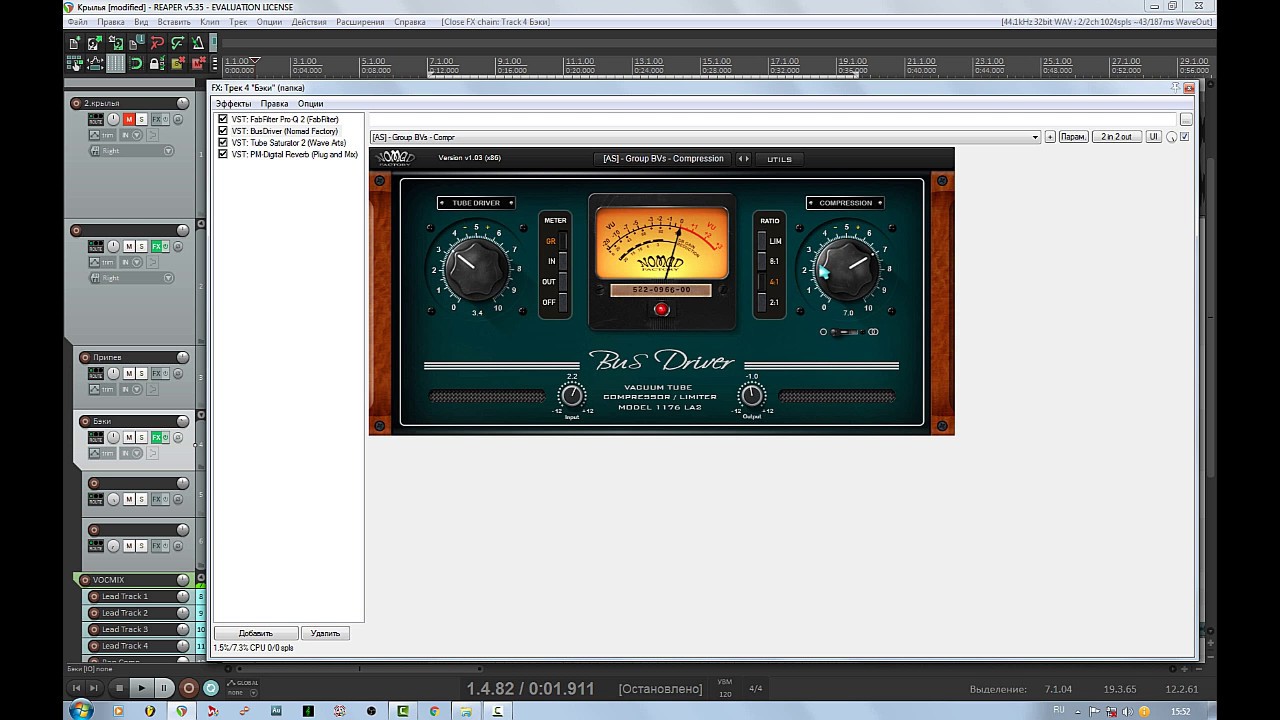Image resolution: width=1280 pixels, height=720 pixels.
Task: Toggle locking padlock toolbar icon
Action: [157, 63]
